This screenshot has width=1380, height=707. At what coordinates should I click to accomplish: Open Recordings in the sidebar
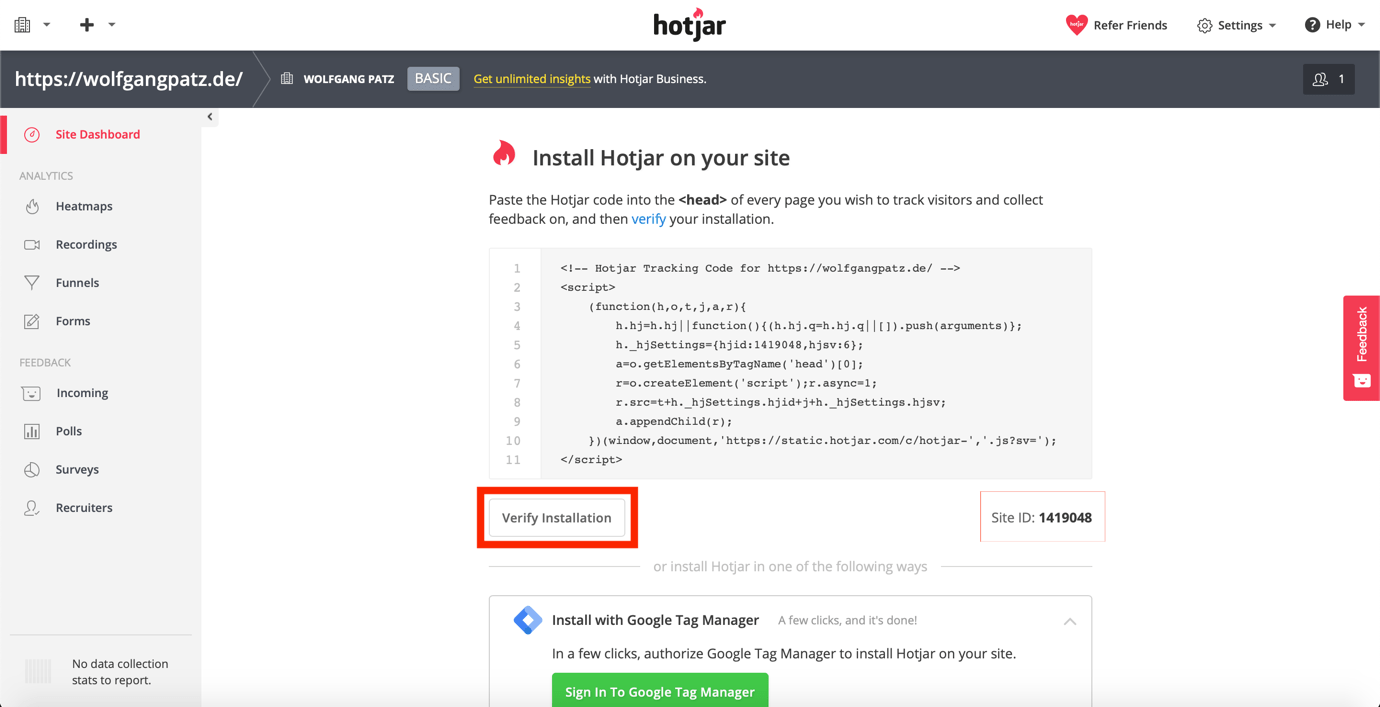coord(86,244)
